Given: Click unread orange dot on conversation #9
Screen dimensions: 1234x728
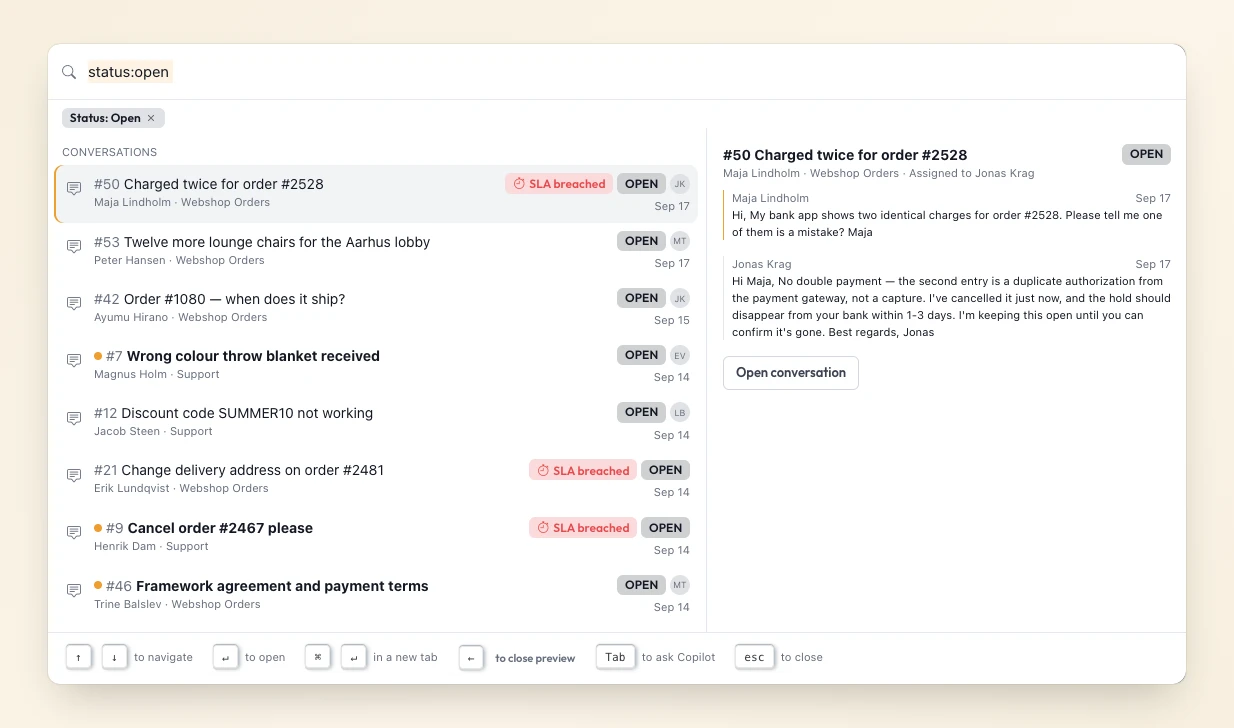Looking at the screenshot, I should pos(98,528).
